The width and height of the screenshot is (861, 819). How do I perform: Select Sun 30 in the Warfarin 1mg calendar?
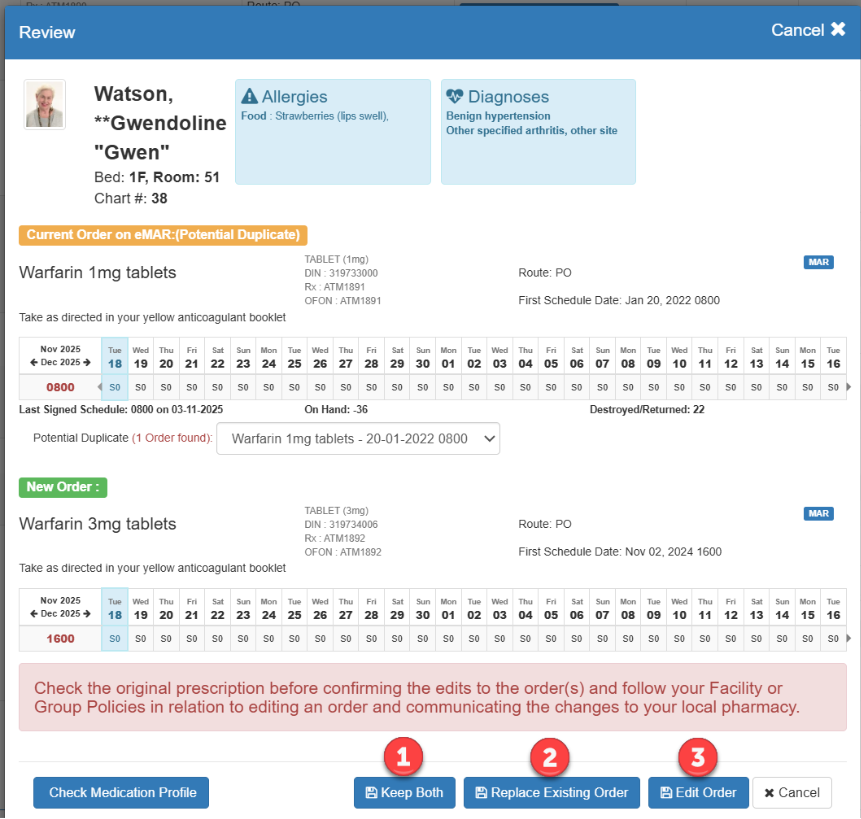point(423,357)
